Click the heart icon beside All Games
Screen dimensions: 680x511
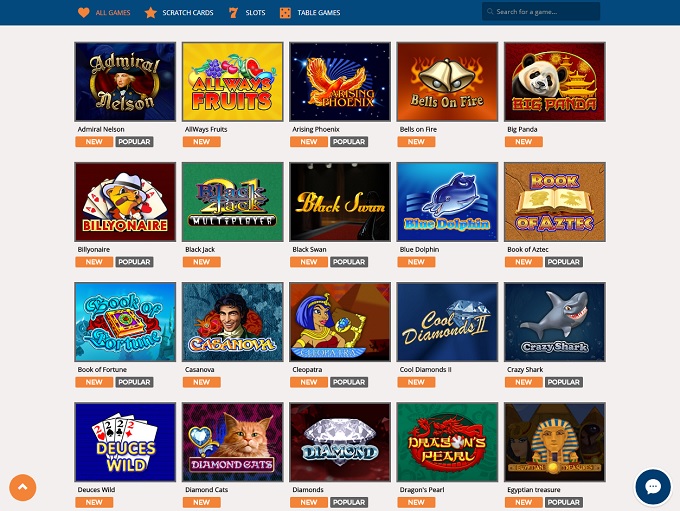tap(84, 13)
